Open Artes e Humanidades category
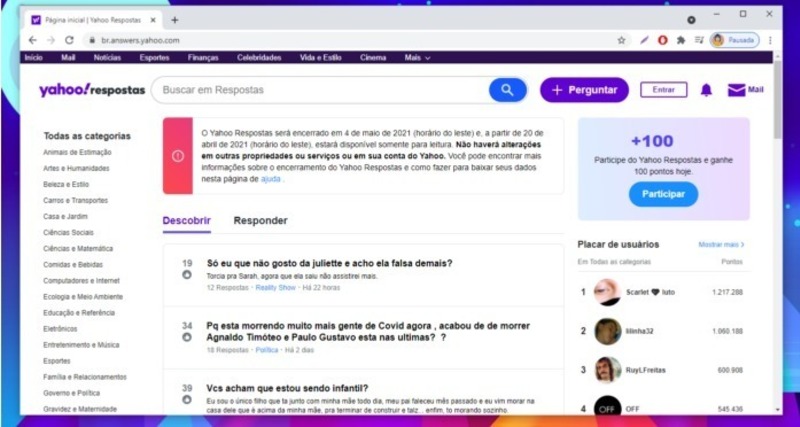 (x=76, y=168)
